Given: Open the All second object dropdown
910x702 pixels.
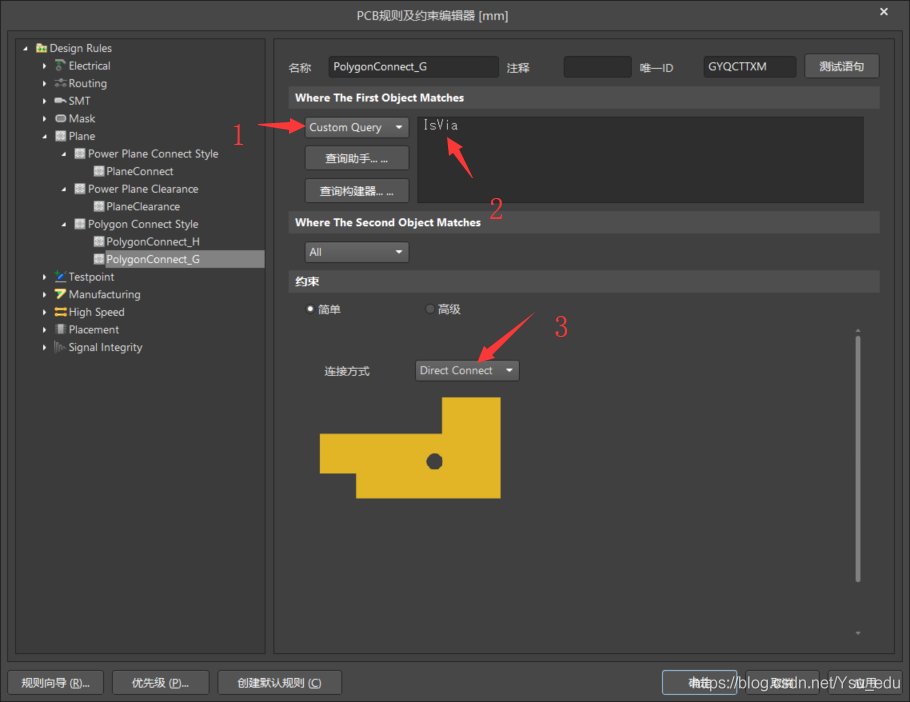Looking at the screenshot, I should [x=356, y=252].
